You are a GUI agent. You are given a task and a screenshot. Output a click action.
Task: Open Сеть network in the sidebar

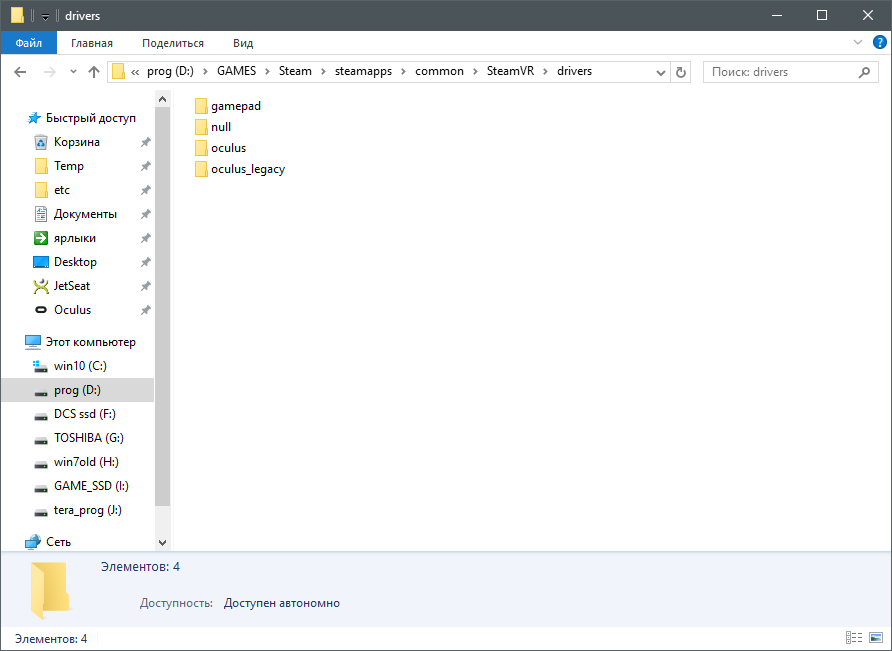[x=58, y=542]
